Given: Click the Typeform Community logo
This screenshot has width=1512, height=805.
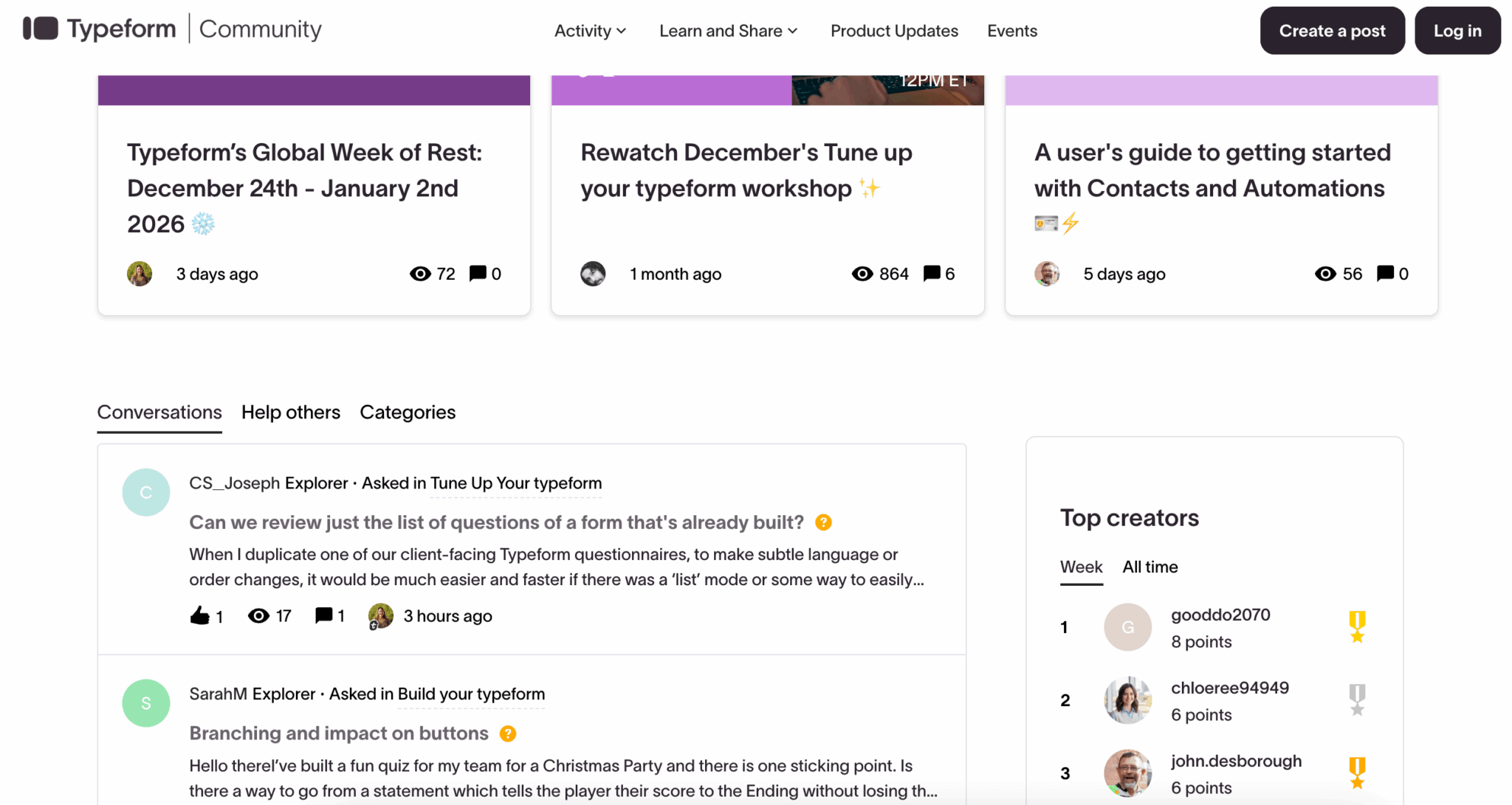Looking at the screenshot, I should coord(171,29).
